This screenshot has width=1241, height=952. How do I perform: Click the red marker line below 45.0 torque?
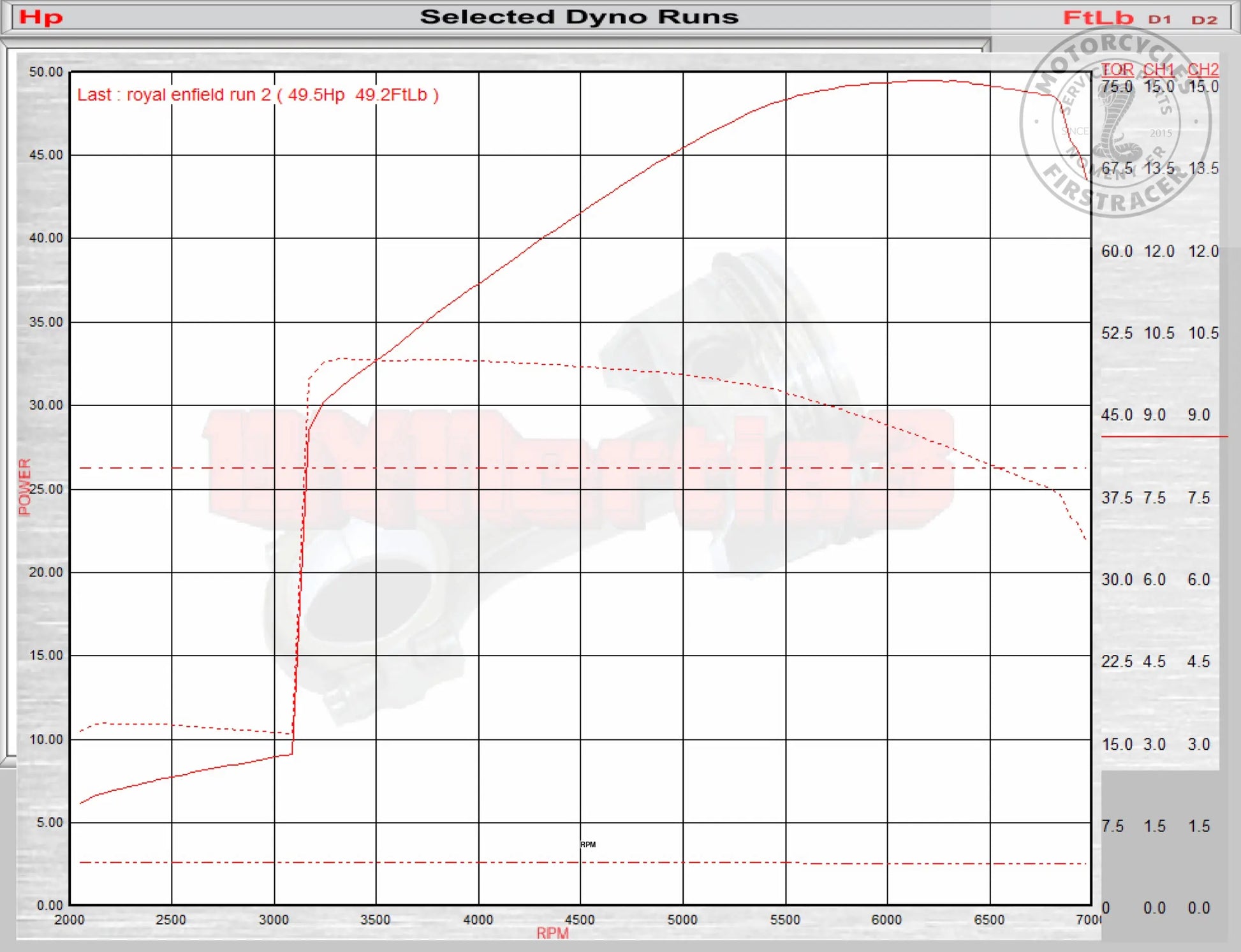point(1164,437)
